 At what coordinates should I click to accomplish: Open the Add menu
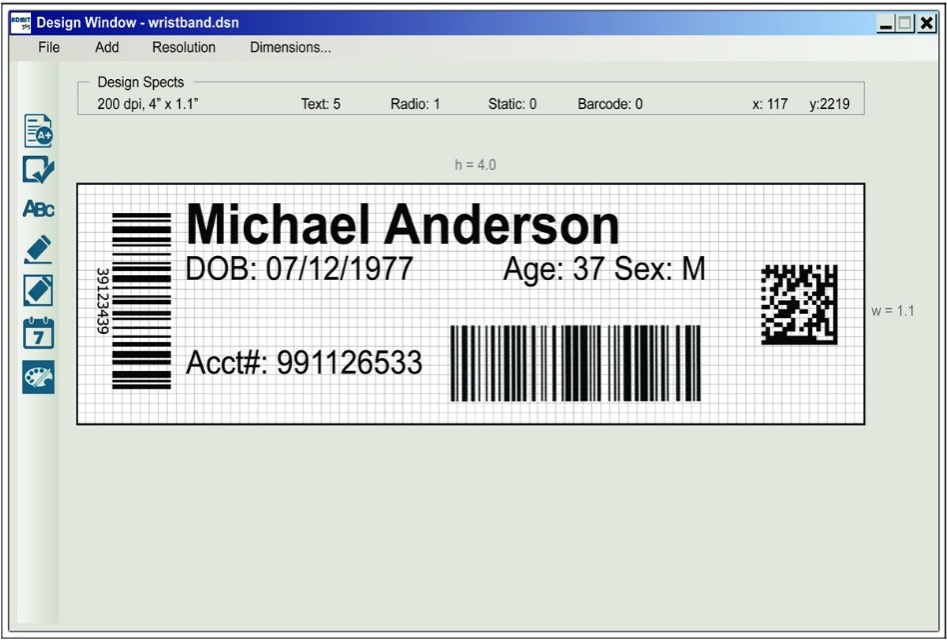[106, 46]
